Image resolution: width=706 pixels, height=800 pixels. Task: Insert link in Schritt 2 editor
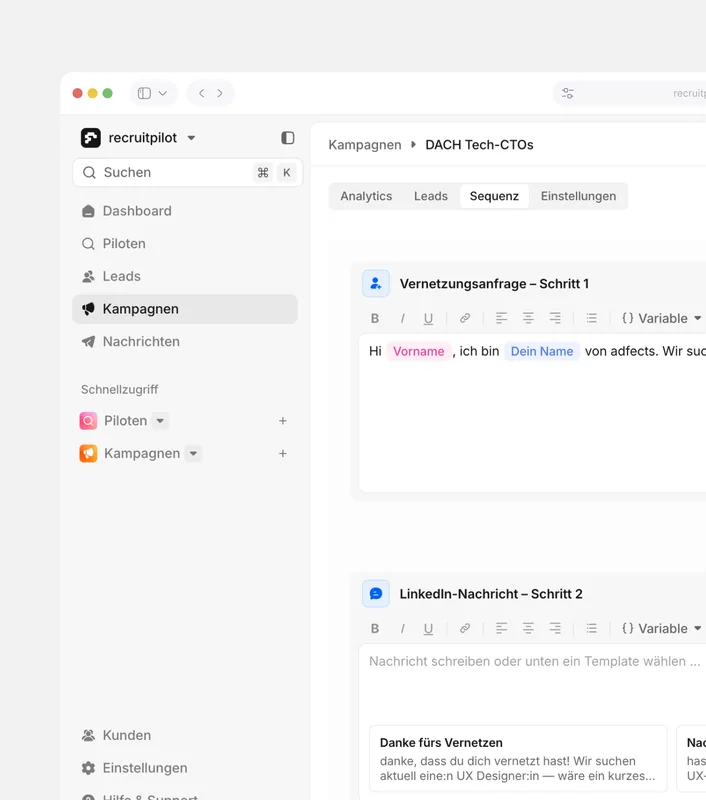[465, 629]
